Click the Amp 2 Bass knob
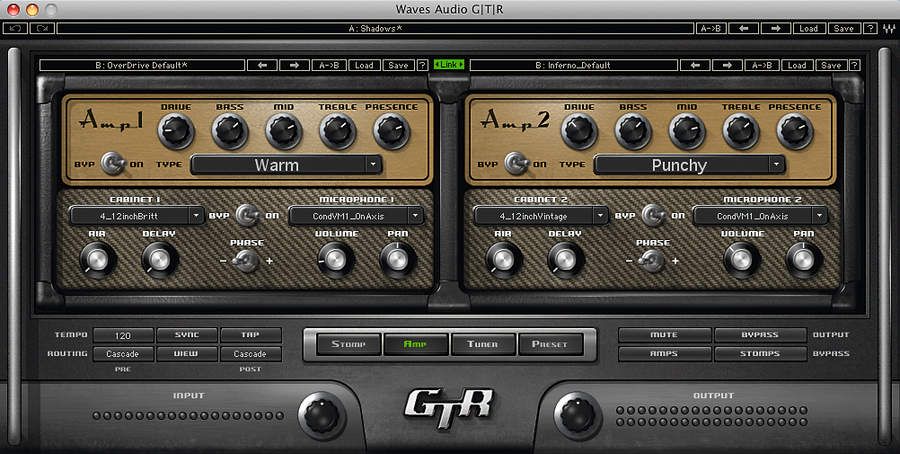The image size is (900, 454). (x=633, y=131)
